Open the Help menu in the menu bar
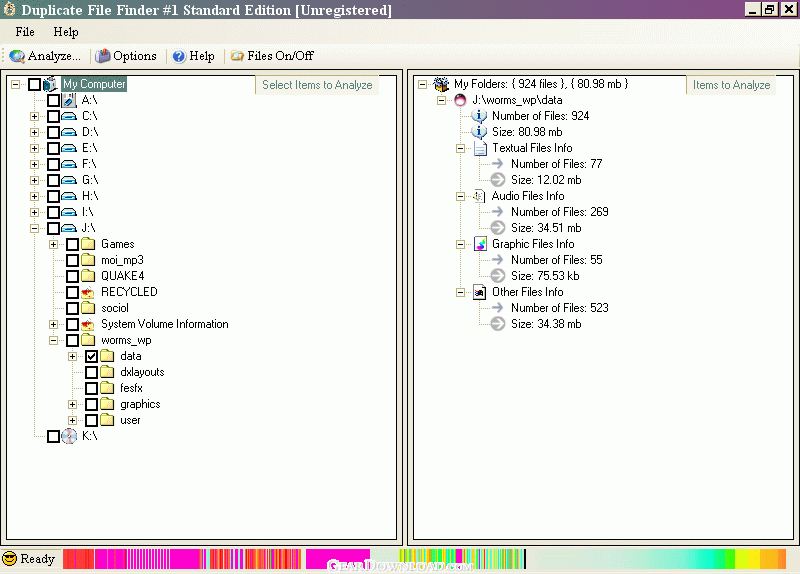The height and width of the screenshot is (574, 800). point(66,32)
